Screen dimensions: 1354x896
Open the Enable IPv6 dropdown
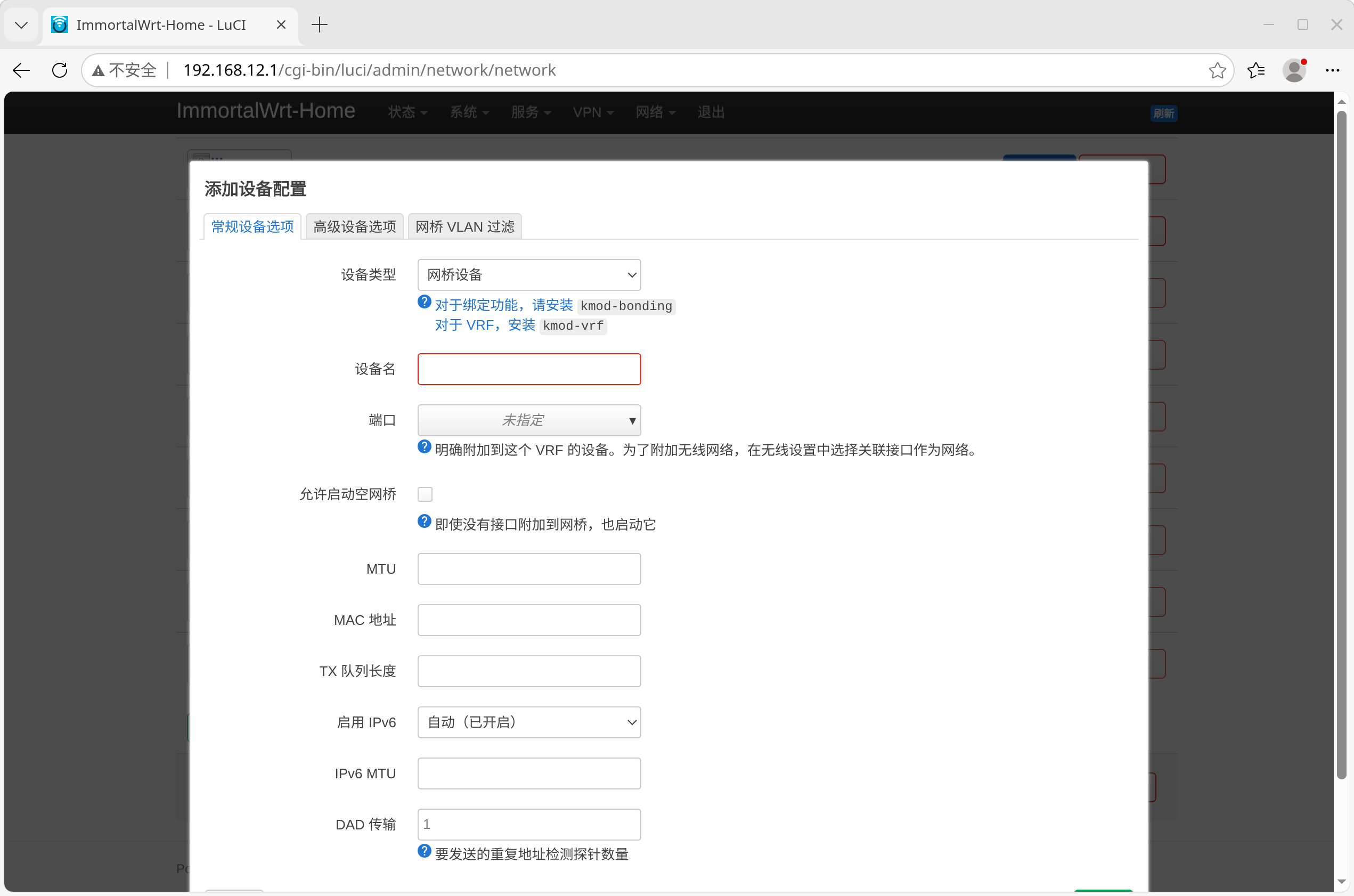tap(528, 722)
